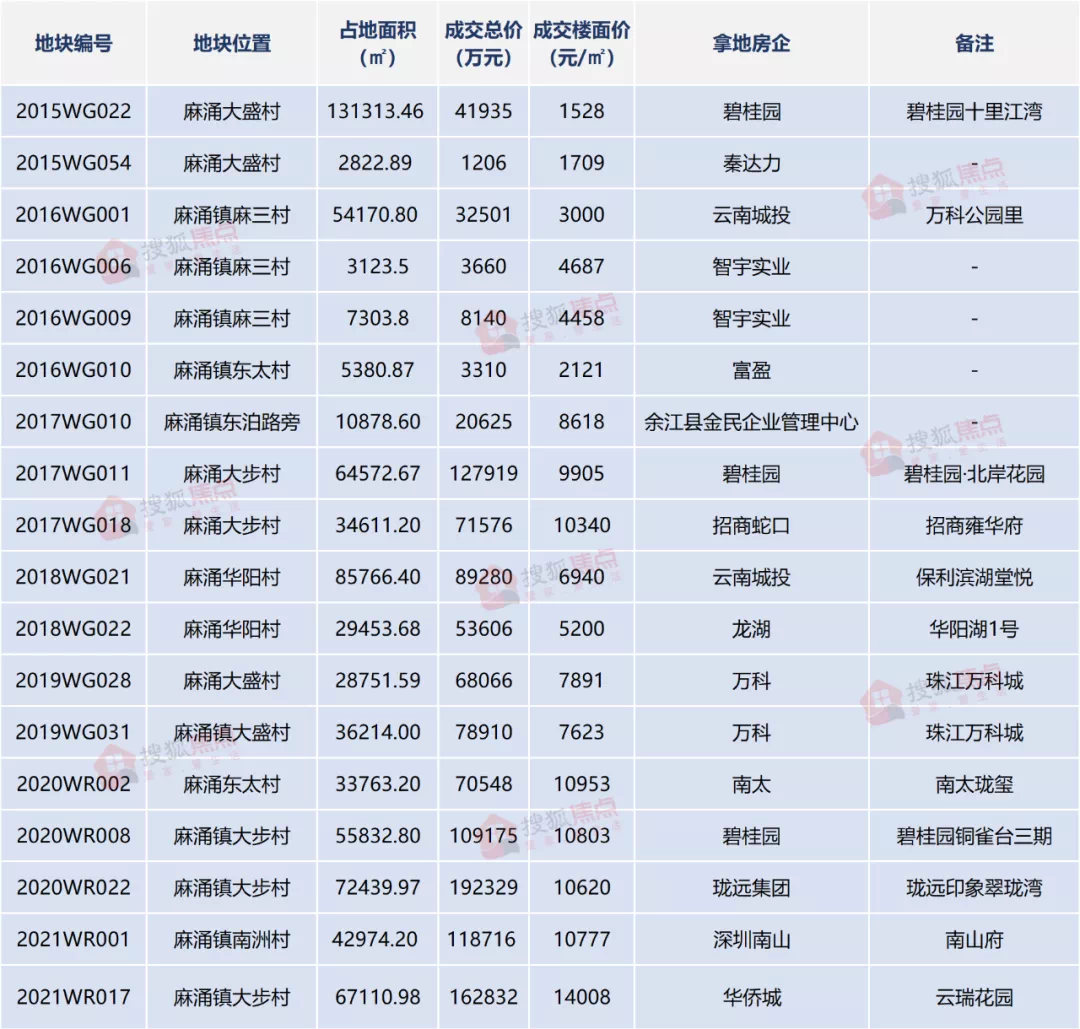The height and width of the screenshot is (1029, 1080).
Task: Select cell 2017WG011
Action: tap(74, 474)
